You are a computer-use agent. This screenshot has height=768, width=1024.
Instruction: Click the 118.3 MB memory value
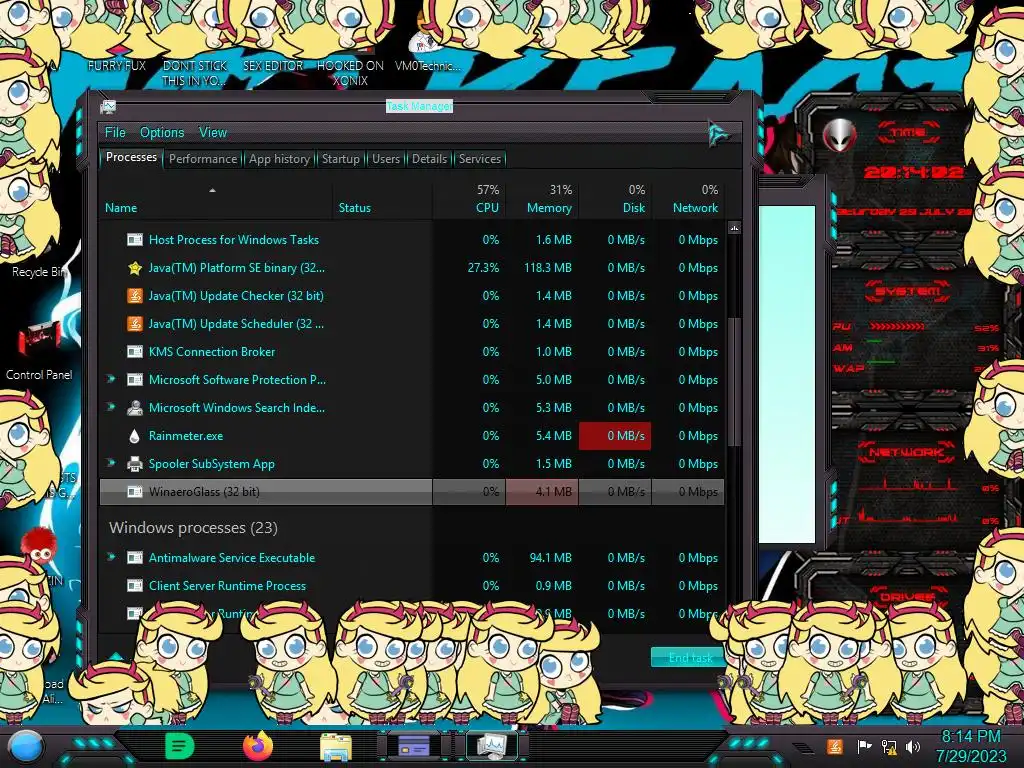point(547,268)
